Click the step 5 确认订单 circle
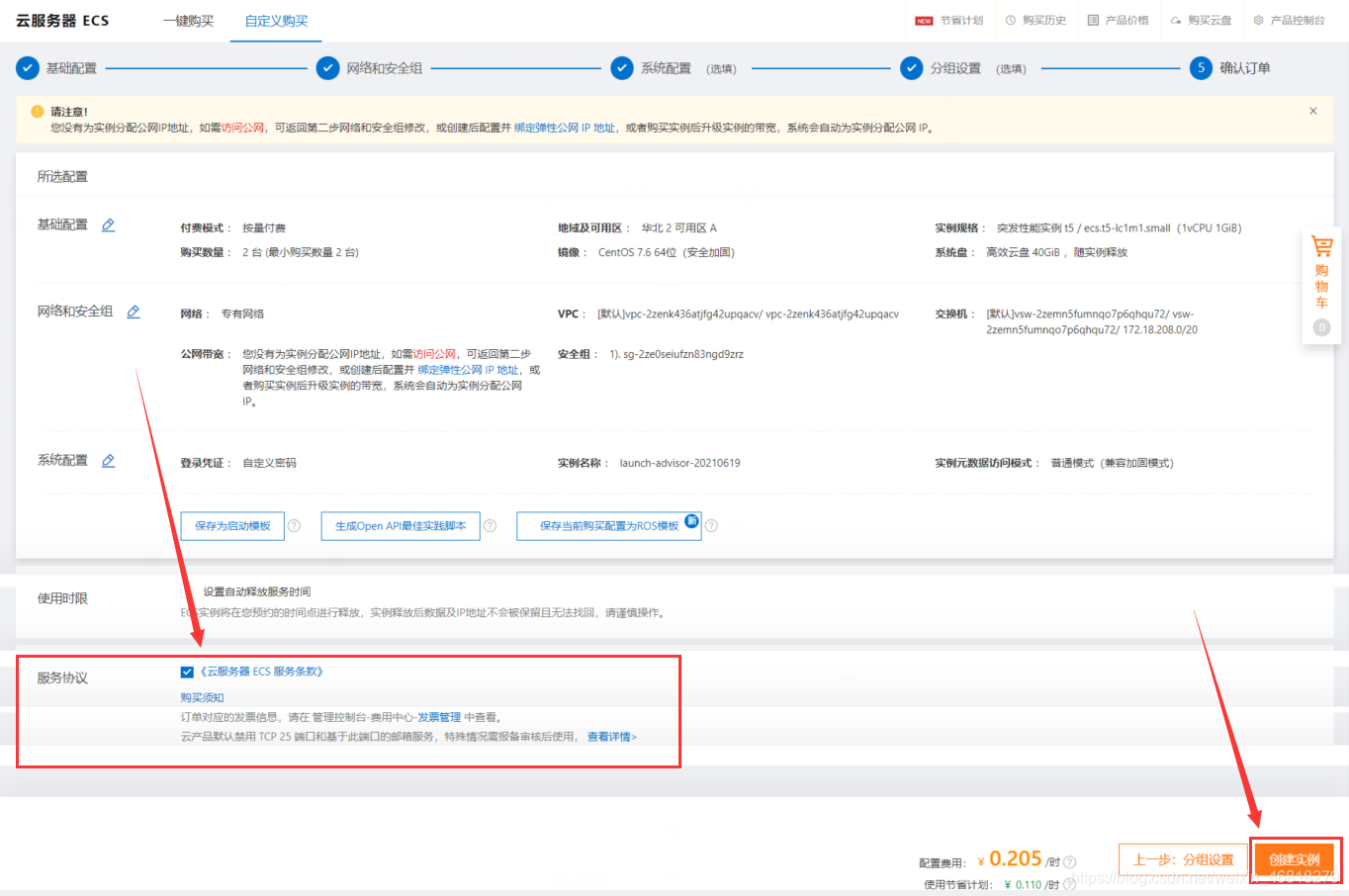 point(1201,68)
